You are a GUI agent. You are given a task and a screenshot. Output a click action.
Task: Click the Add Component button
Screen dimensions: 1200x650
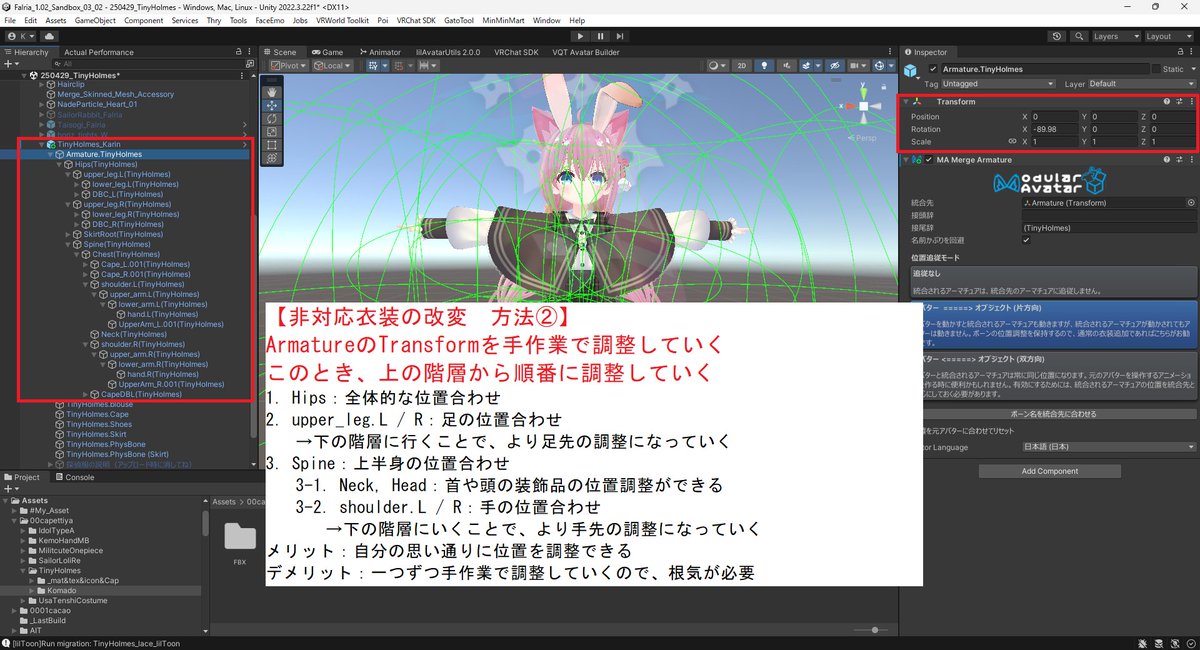1049,471
